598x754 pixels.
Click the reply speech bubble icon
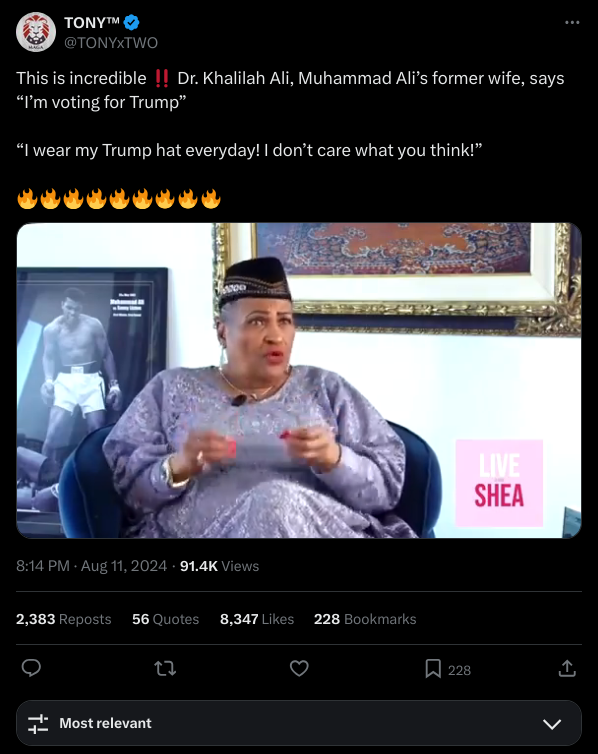click(31, 668)
